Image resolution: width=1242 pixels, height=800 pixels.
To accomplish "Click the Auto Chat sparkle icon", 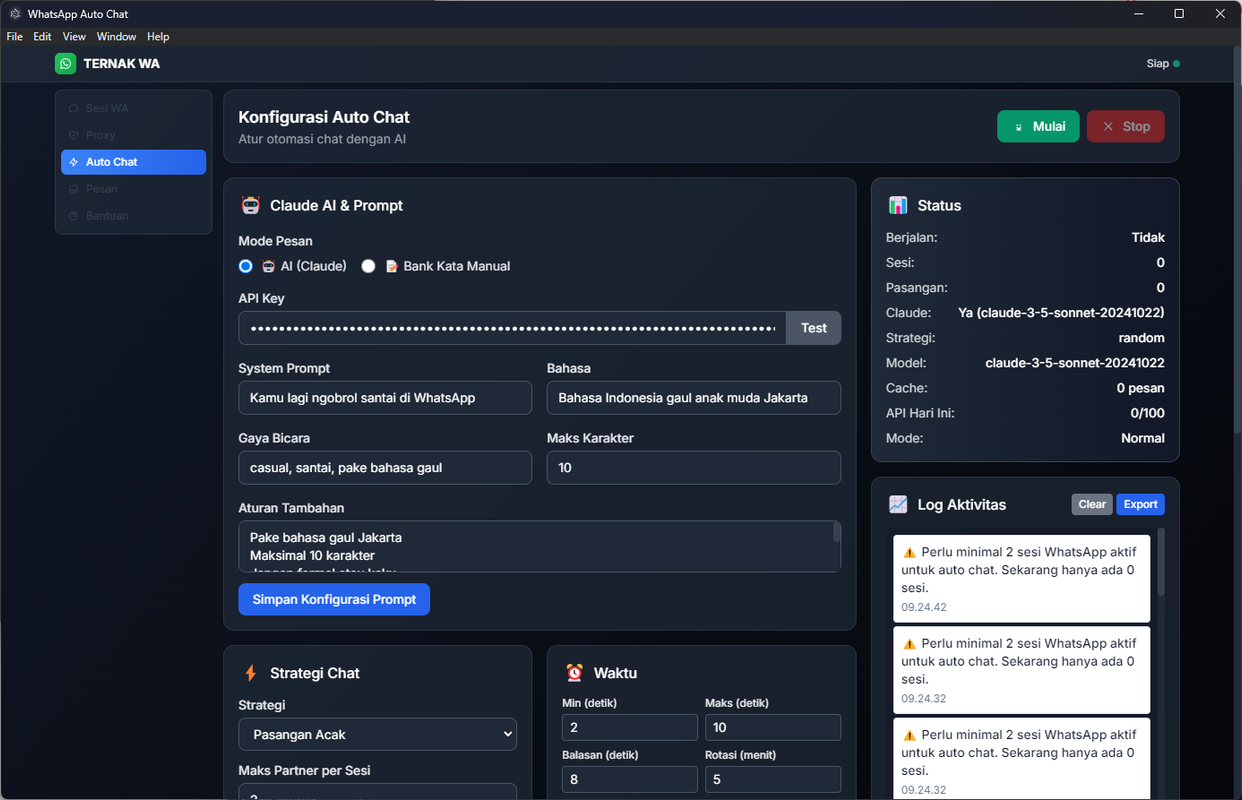I will coord(74,162).
